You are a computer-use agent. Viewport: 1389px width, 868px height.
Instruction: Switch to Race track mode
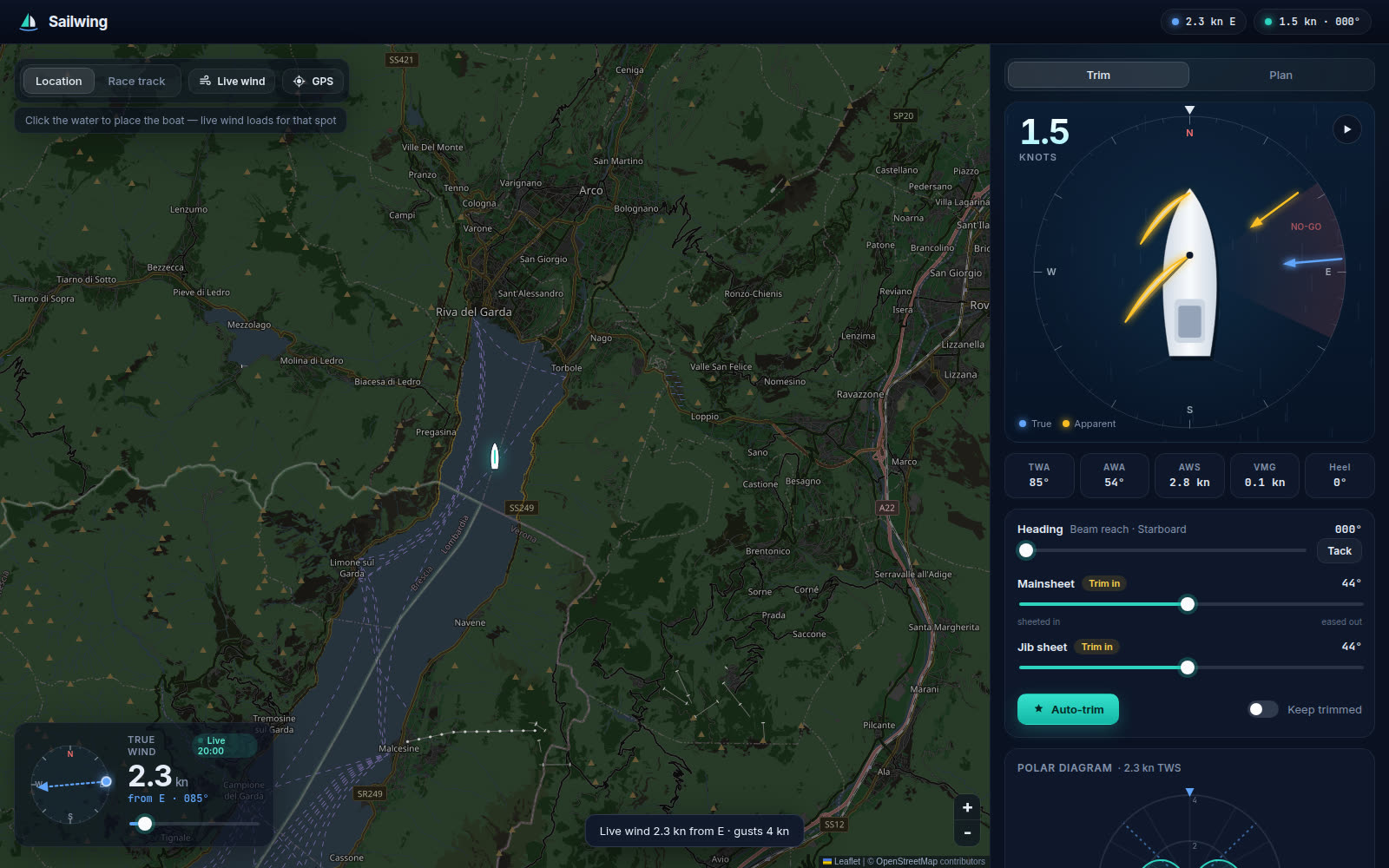pyautogui.click(x=136, y=81)
